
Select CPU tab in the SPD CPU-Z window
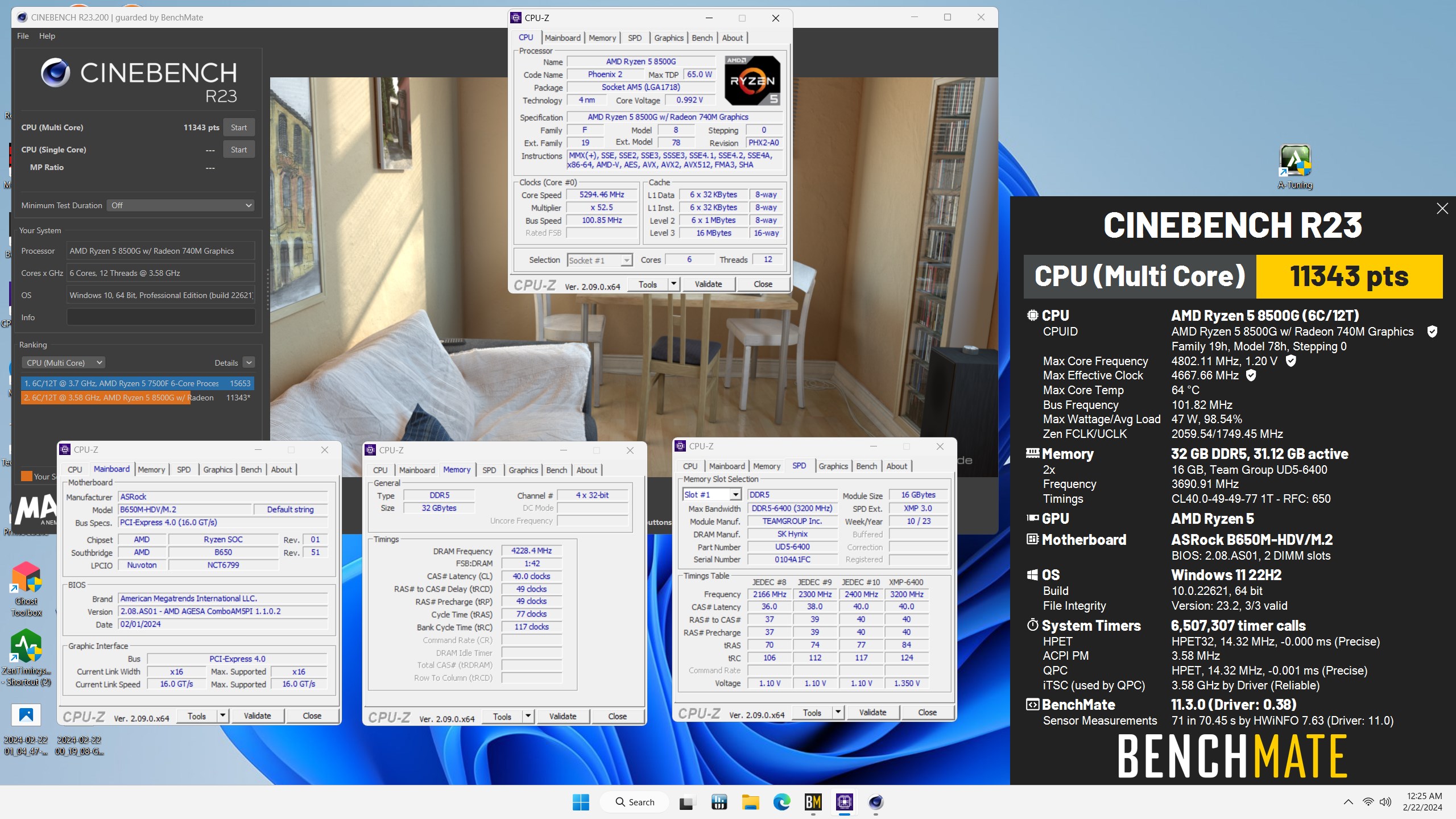[x=690, y=466]
